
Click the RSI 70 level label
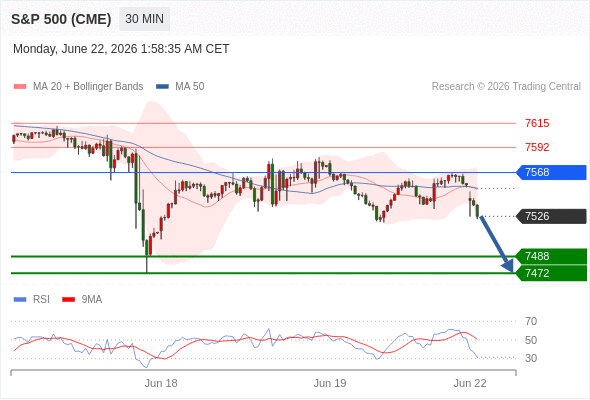(x=531, y=321)
